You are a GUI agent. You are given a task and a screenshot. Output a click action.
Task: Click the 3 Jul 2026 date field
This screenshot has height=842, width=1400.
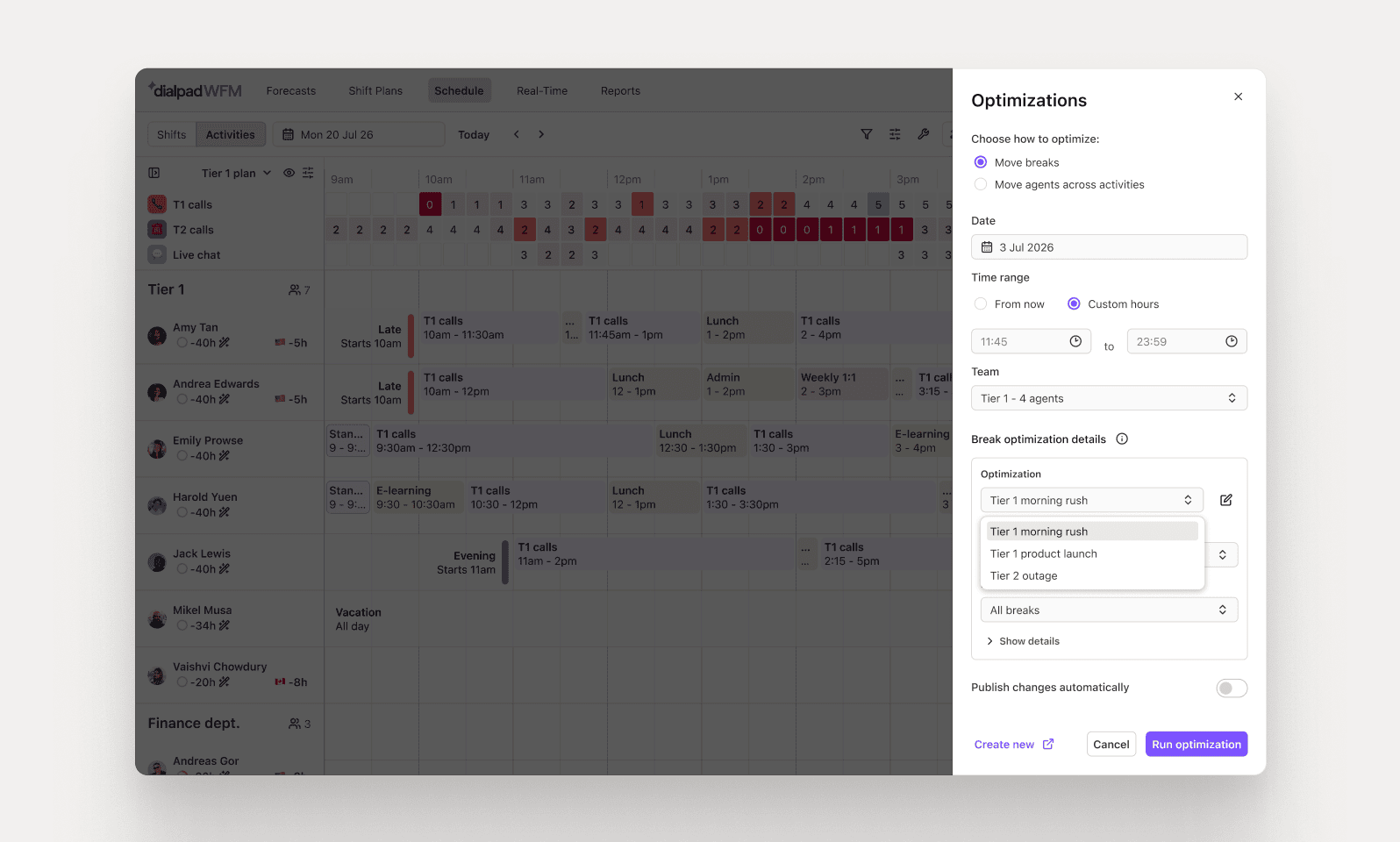tap(1109, 247)
